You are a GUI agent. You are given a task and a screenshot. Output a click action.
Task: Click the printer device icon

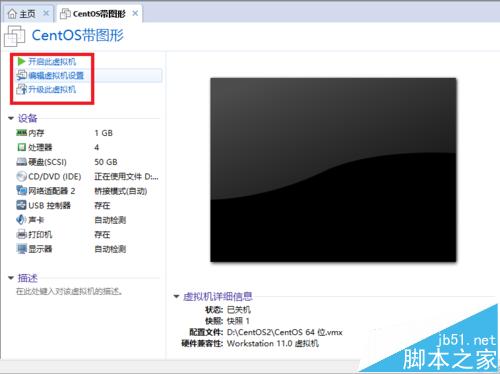pyautogui.click(x=22, y=234)
